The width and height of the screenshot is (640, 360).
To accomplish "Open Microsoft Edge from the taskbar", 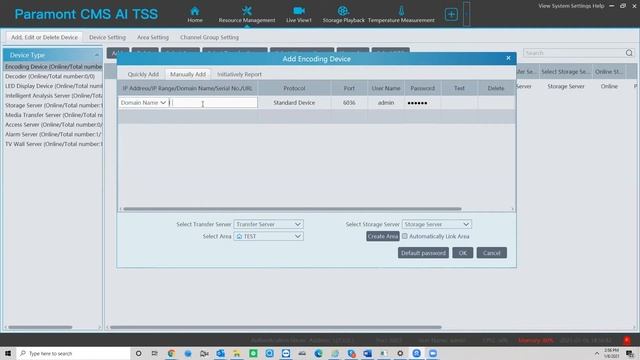I will coord(318,353).
